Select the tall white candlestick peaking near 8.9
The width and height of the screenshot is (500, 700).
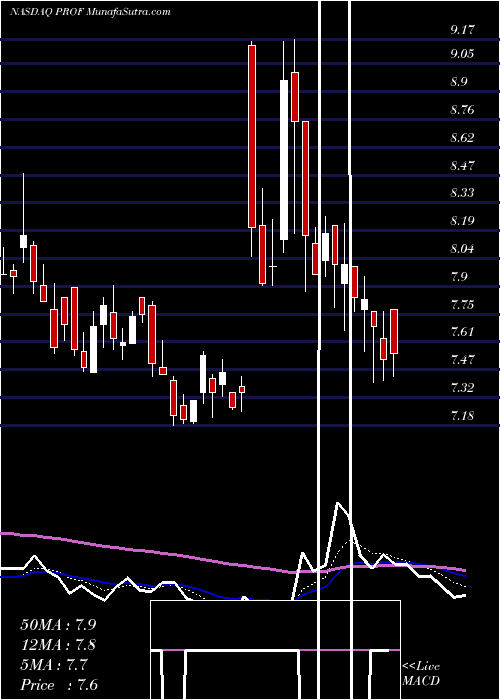pos(284,160)
